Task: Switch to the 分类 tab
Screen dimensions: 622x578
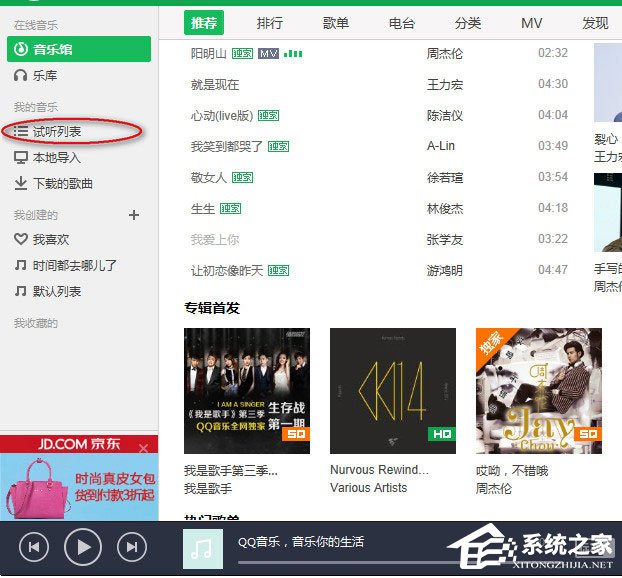Action: [x=468, y=23]
